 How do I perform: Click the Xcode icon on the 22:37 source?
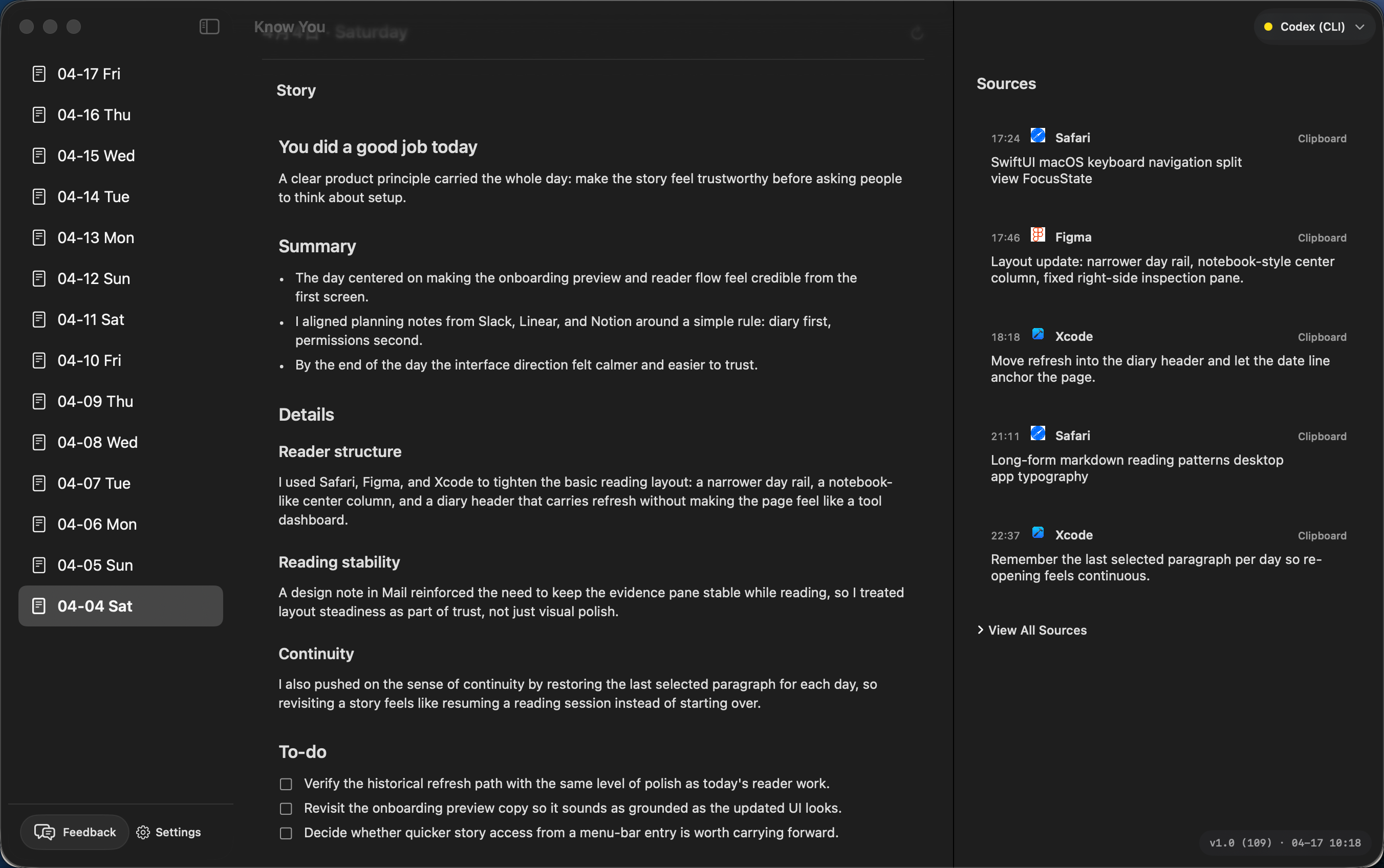[x=1037, y=533]
